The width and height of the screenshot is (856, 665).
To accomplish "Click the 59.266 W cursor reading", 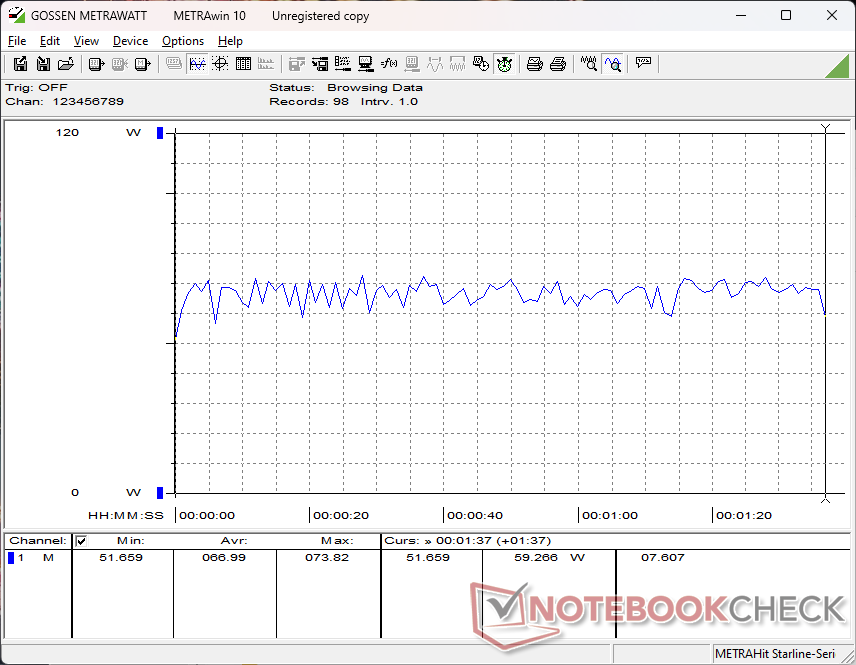I will (x=549, y=557).
